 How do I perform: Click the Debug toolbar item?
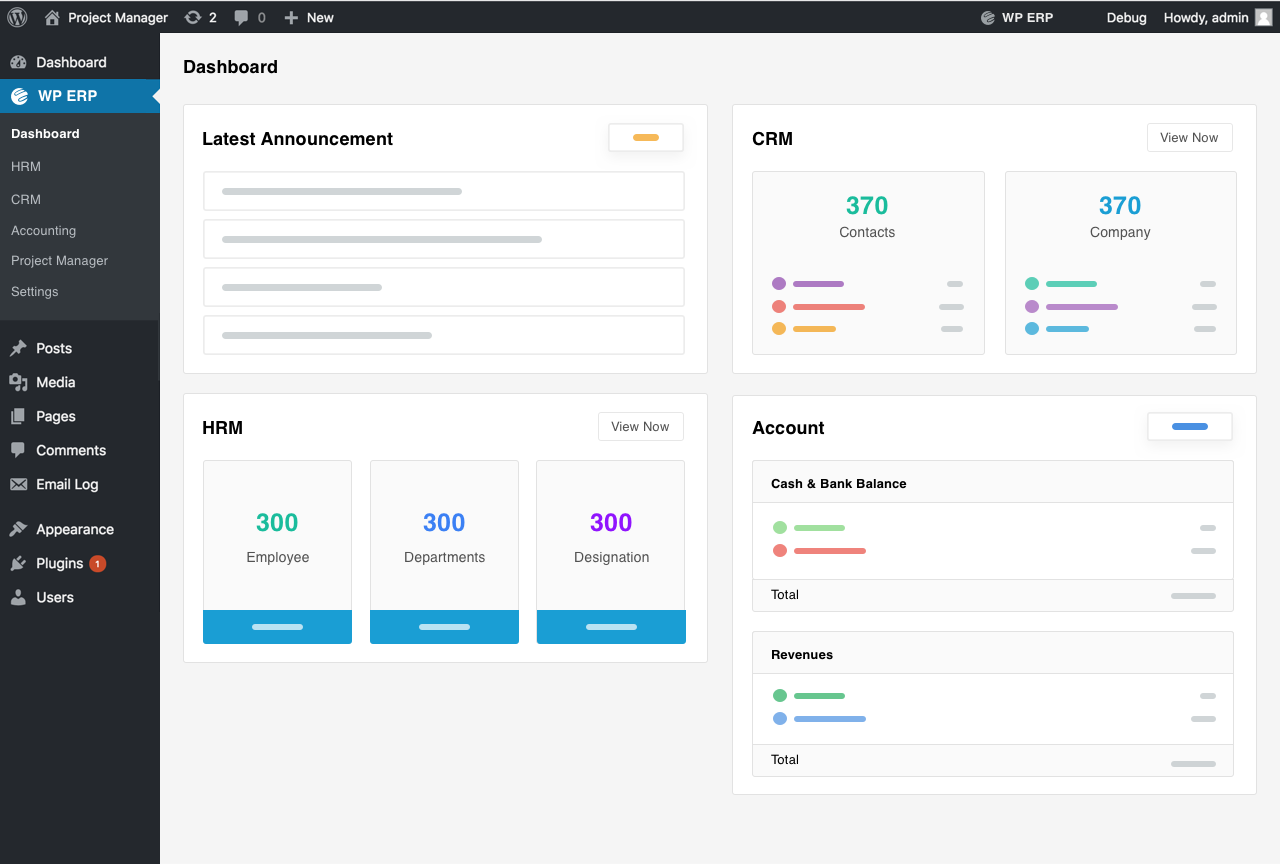pos(1126,17)
